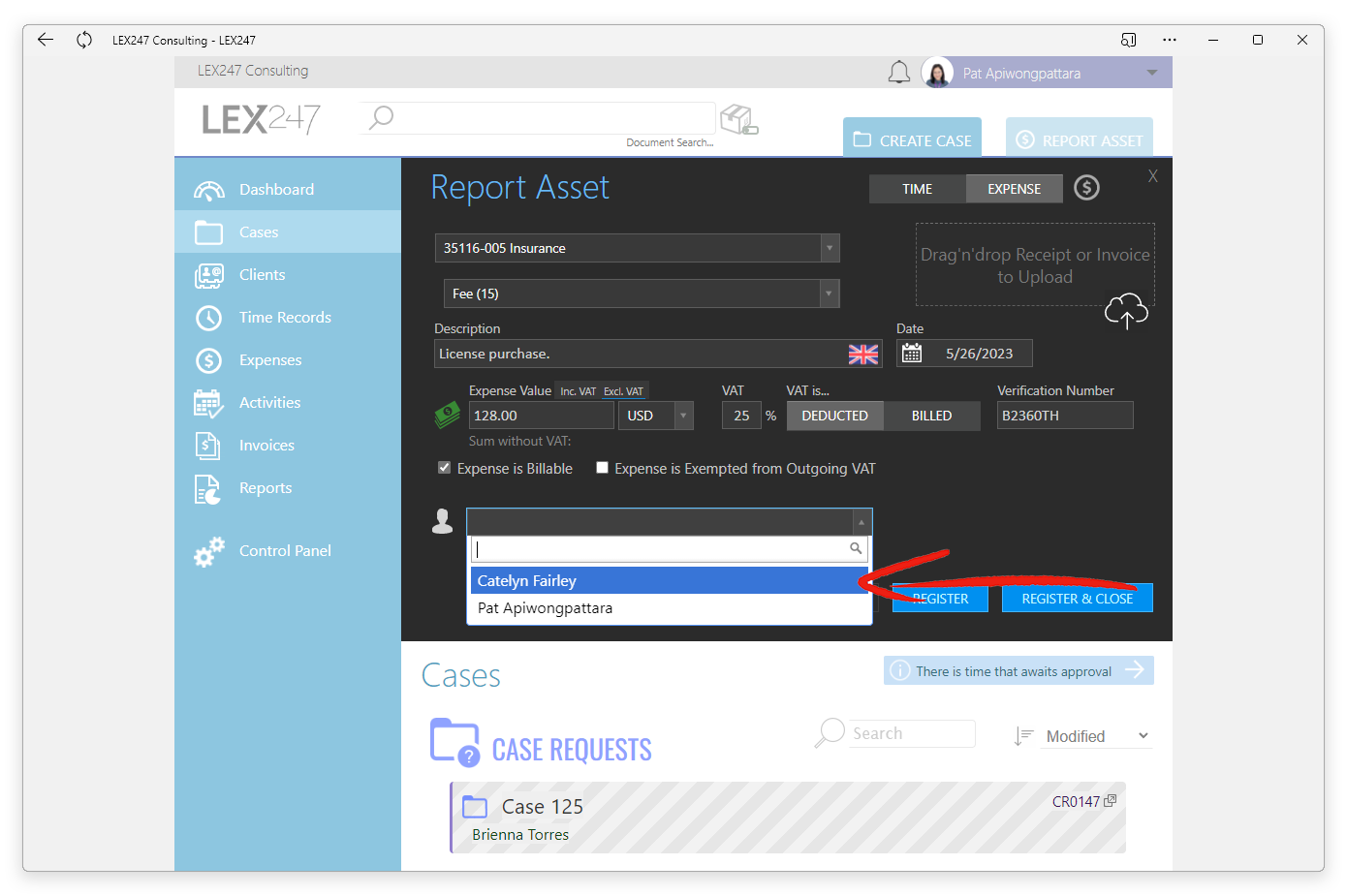Click the Clients icon in sidebar
The width and height of the screenshot is (1347, 896).
coord(209,275)
